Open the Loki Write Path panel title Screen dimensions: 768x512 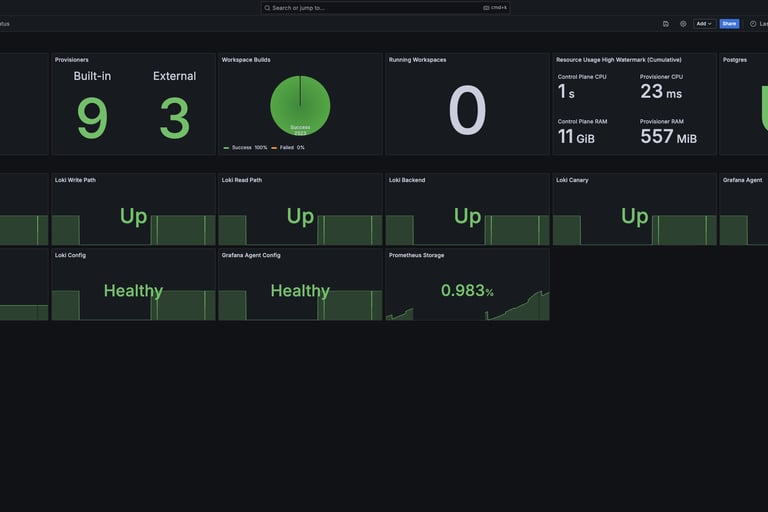tap(75, 180)
